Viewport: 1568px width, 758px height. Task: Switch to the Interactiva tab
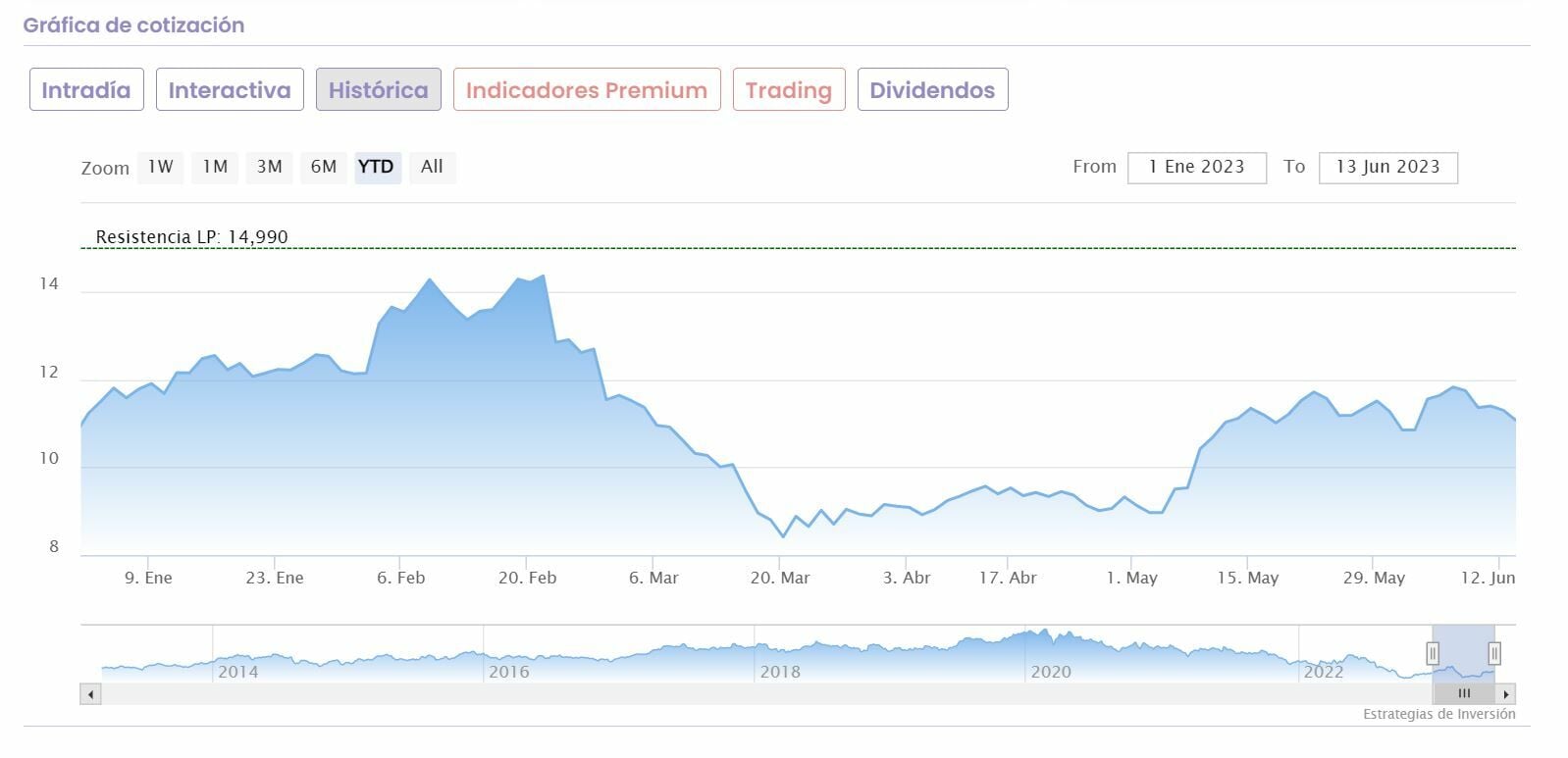(x=230, y=90)
